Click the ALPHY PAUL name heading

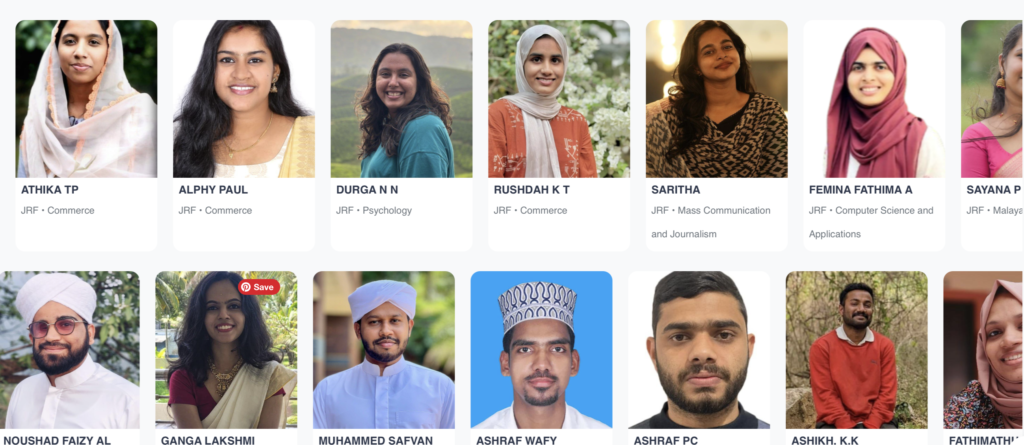click(213, 190)
